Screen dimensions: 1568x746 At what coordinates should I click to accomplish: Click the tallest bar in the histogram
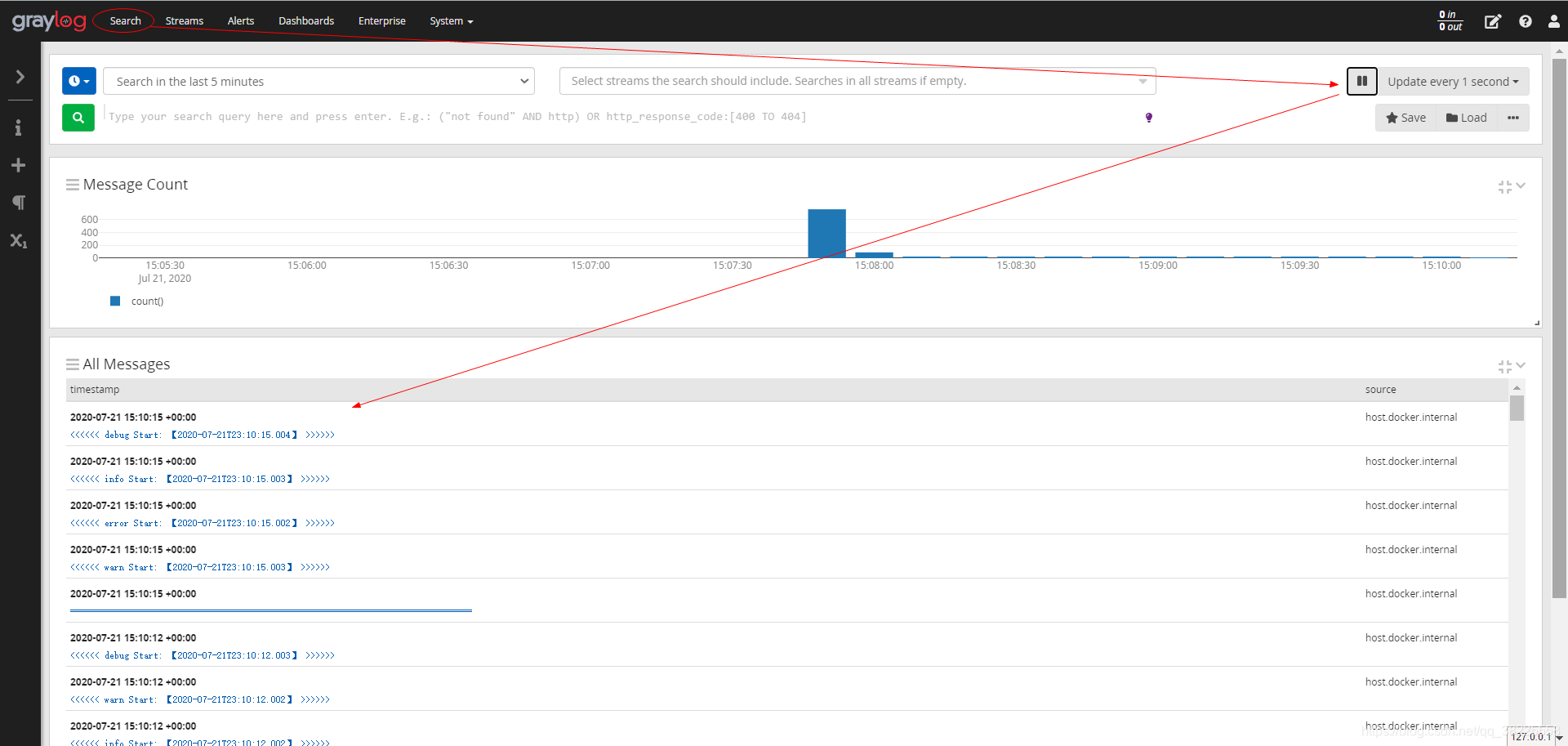[826, 233]
